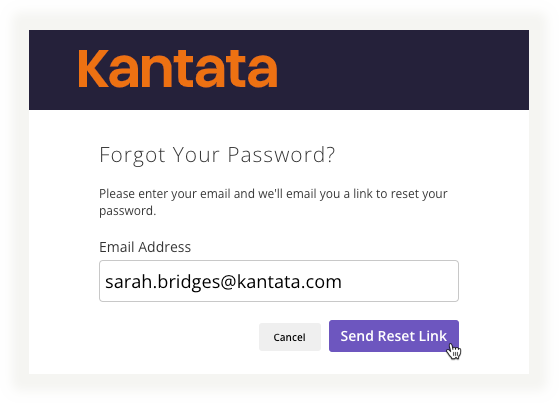Click the dark navy header banner
The width and height of the screenshot is (559, 403).
[x=279, y=70]
